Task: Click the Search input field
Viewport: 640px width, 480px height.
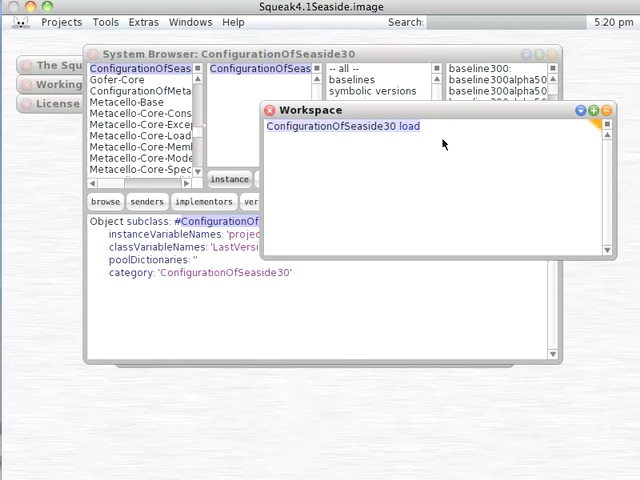Action: click(x=506, y=22)
